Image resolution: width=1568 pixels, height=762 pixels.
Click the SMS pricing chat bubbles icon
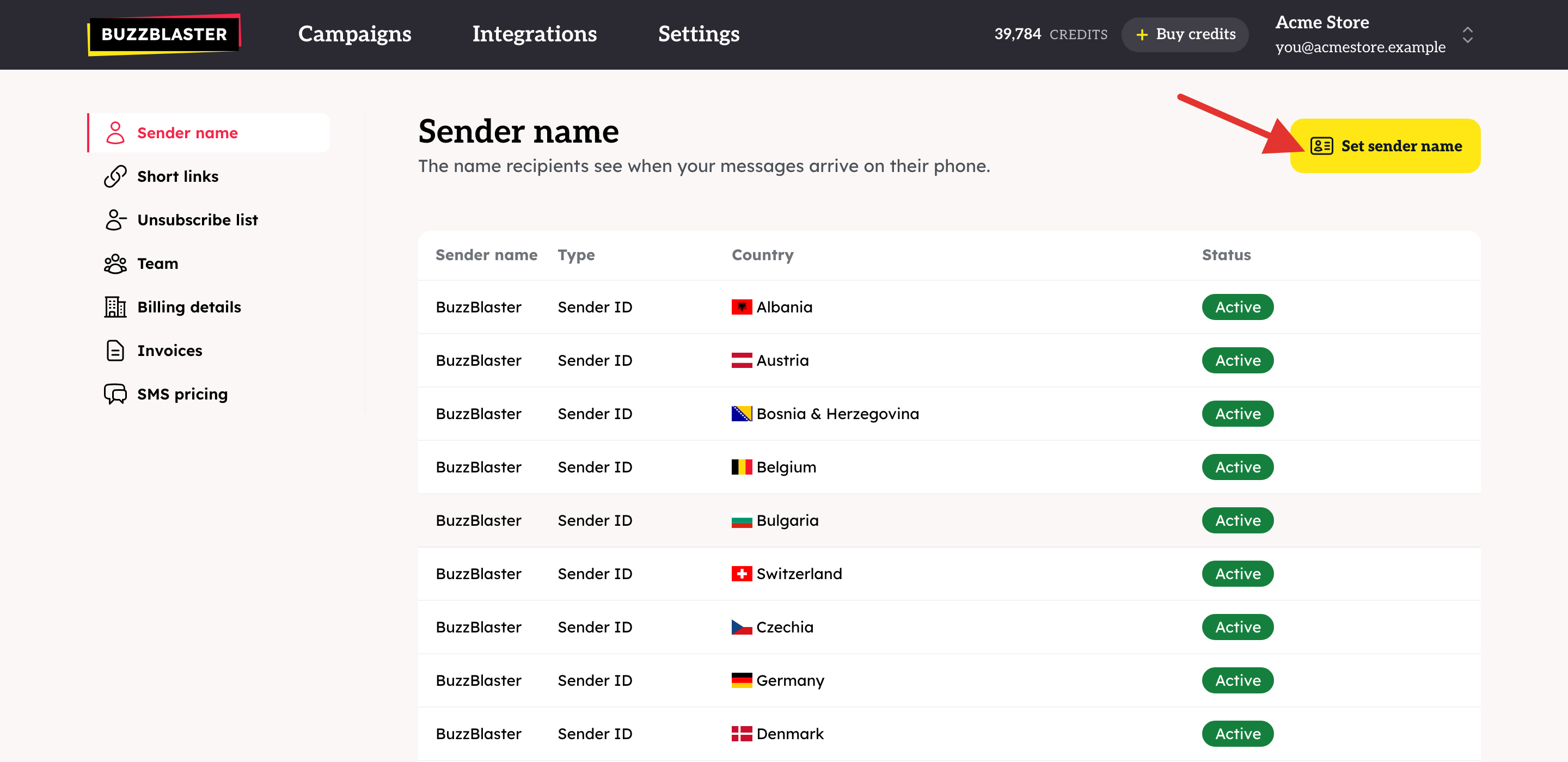pyautogui.click(x=115, y=394)
